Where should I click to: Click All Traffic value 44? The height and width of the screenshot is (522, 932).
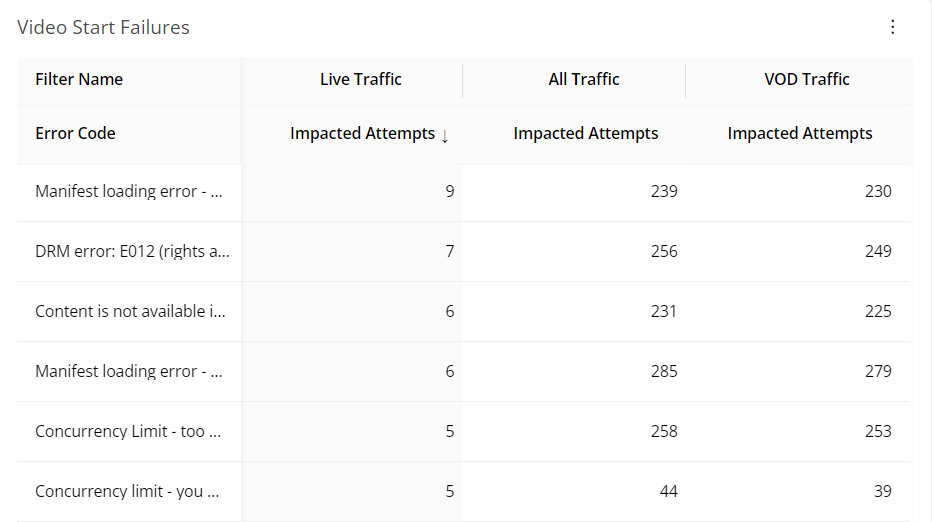click(x=669, y=492)
